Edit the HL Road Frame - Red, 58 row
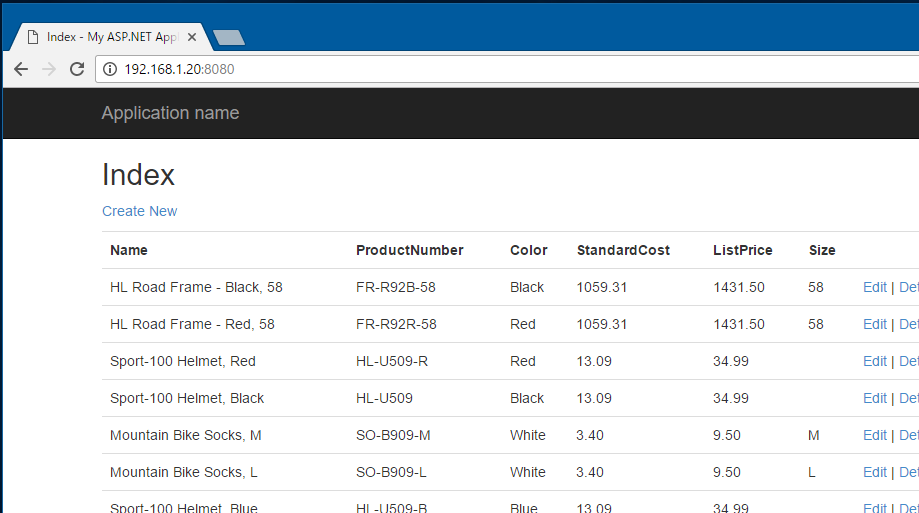 pyautogui.click(x=874, y=324)
